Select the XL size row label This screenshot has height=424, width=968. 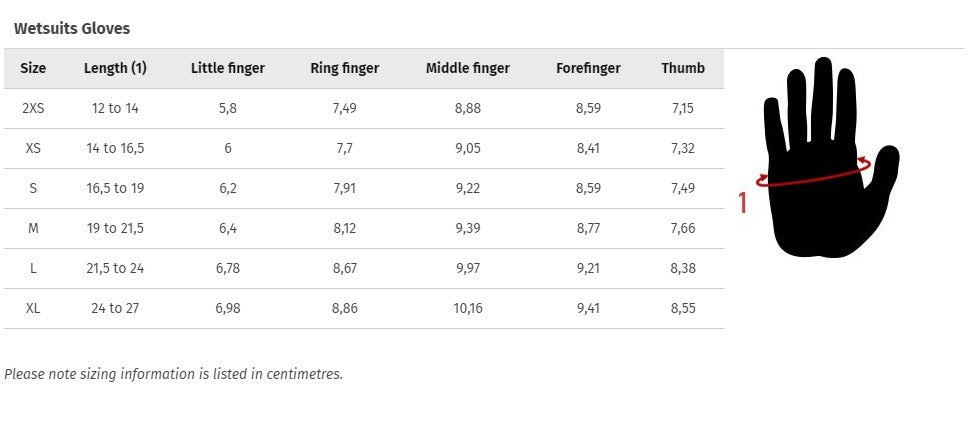coord(33,308)
